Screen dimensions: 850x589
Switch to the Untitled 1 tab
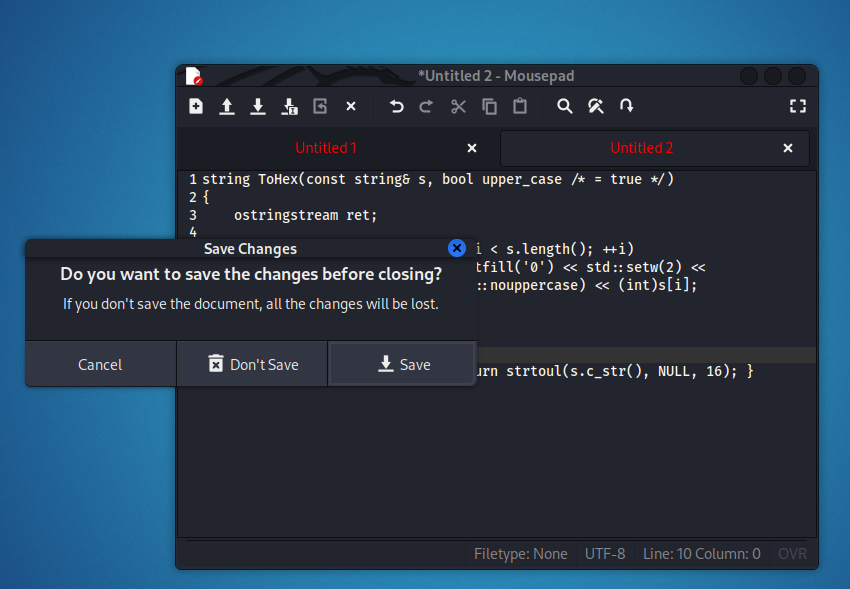coord(326,148)
